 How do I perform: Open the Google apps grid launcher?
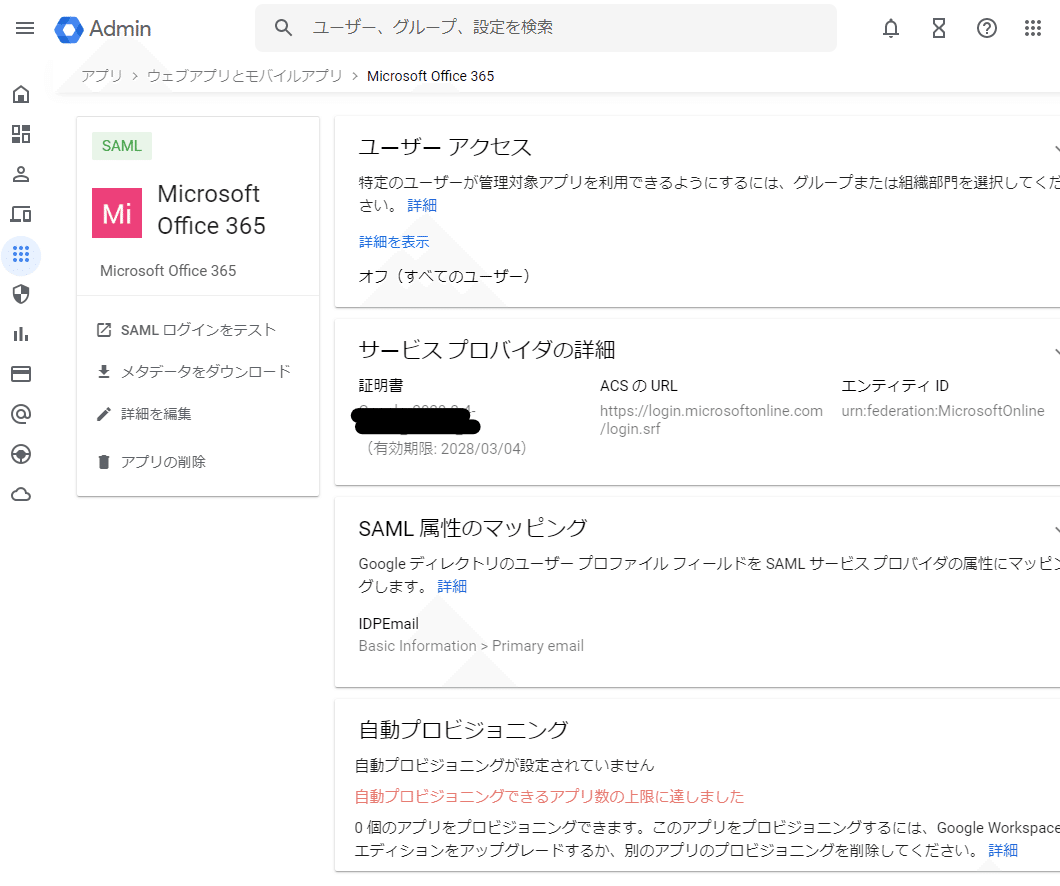tap(1032, 28)
